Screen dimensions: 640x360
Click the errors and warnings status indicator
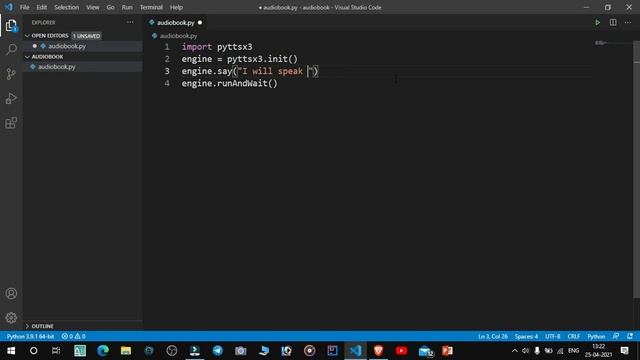(x=73, y=336)
